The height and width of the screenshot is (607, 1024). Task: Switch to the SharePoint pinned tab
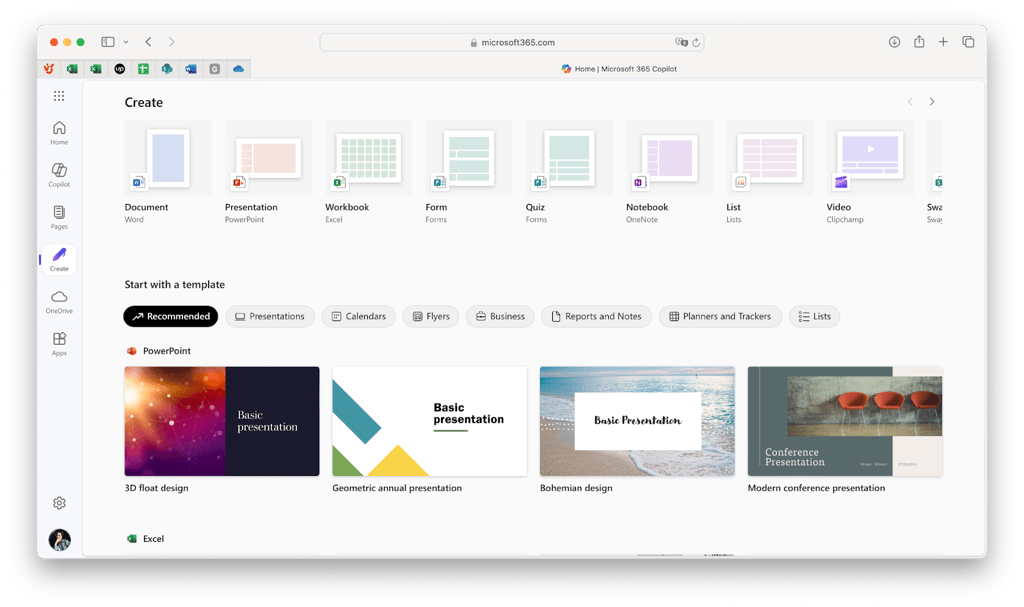[167, 69]
